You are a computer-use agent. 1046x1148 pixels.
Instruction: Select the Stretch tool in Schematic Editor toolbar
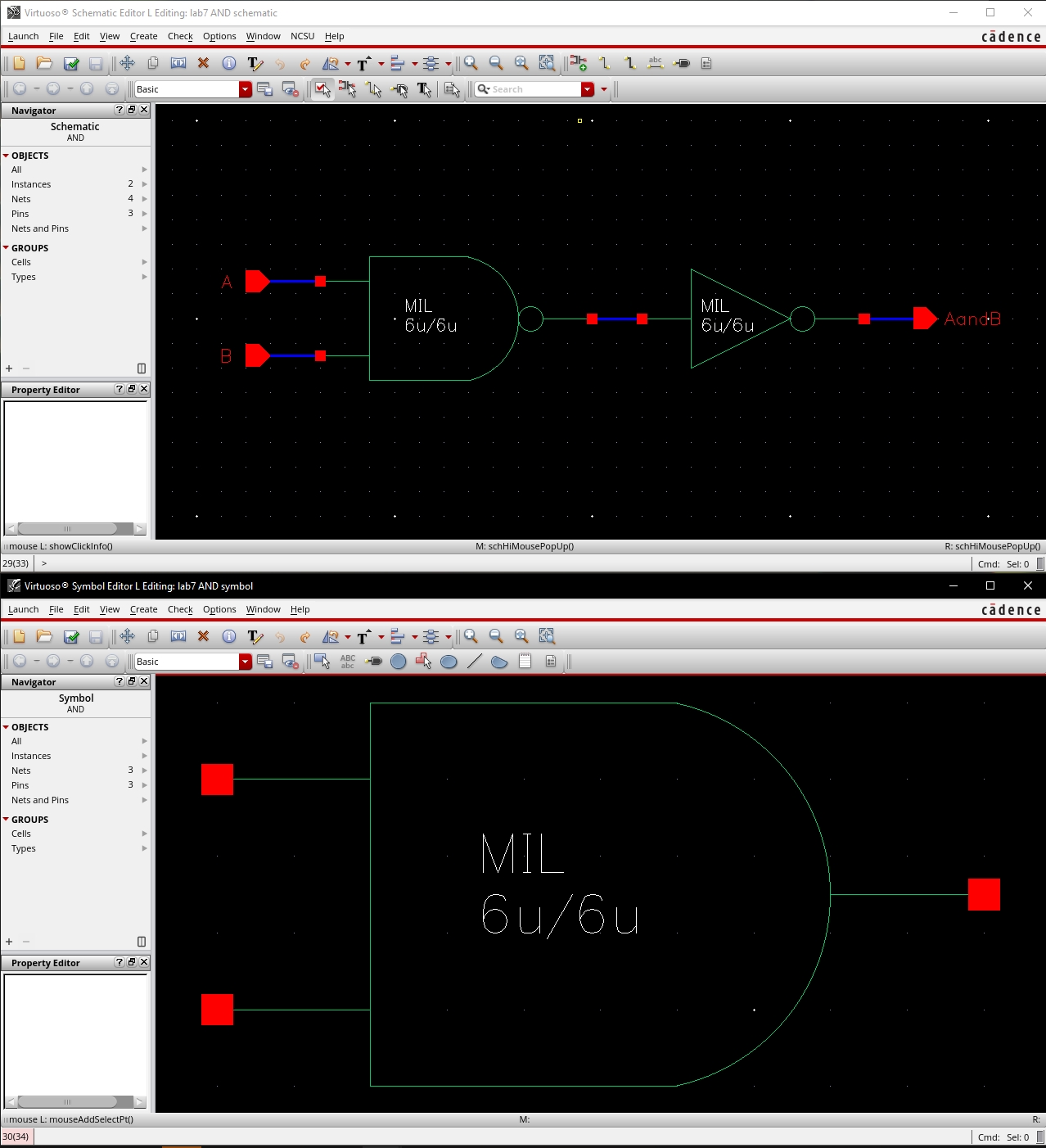178,63
